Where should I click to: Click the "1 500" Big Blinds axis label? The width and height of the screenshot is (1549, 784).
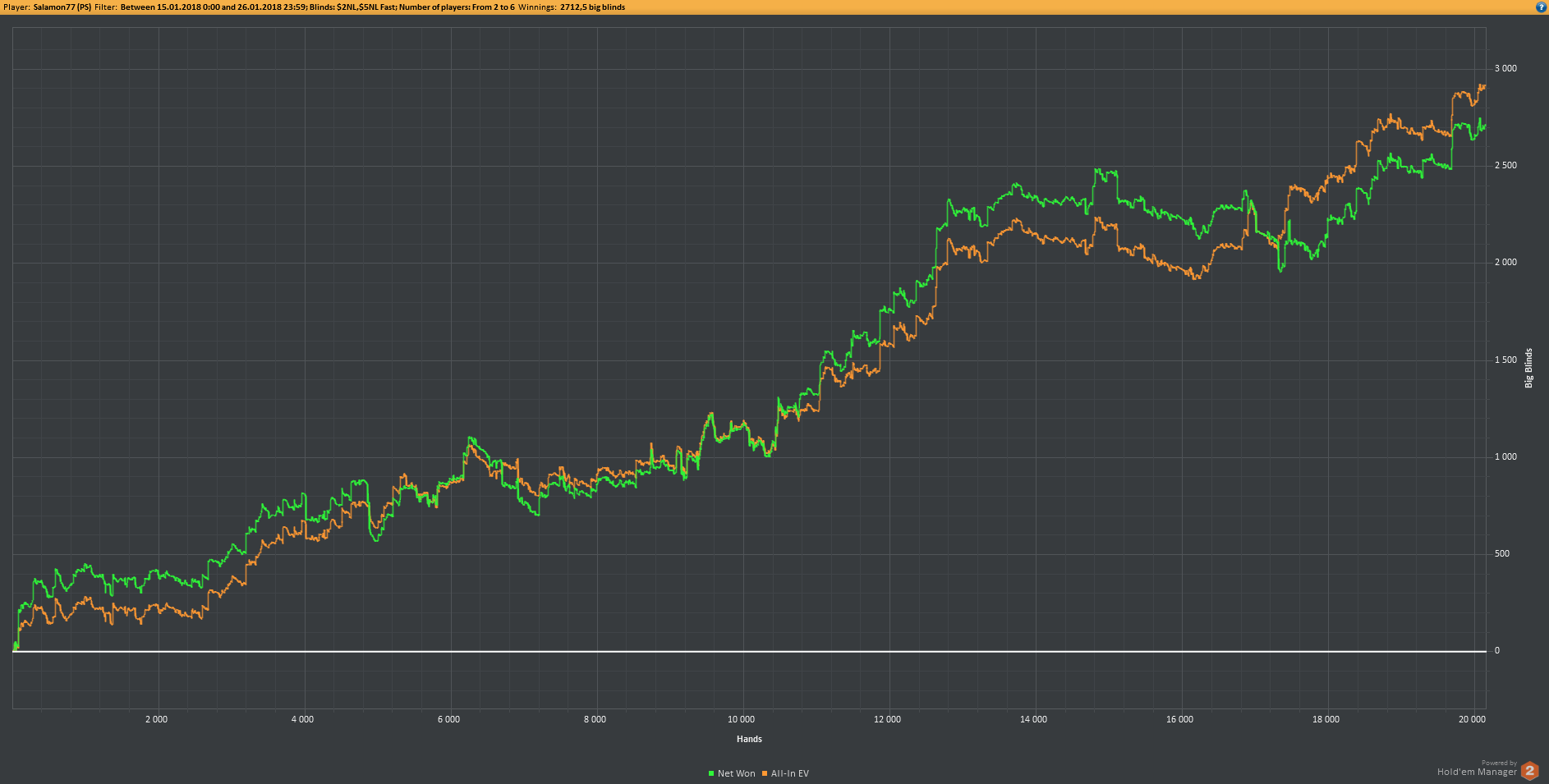tap(1505, 360)
